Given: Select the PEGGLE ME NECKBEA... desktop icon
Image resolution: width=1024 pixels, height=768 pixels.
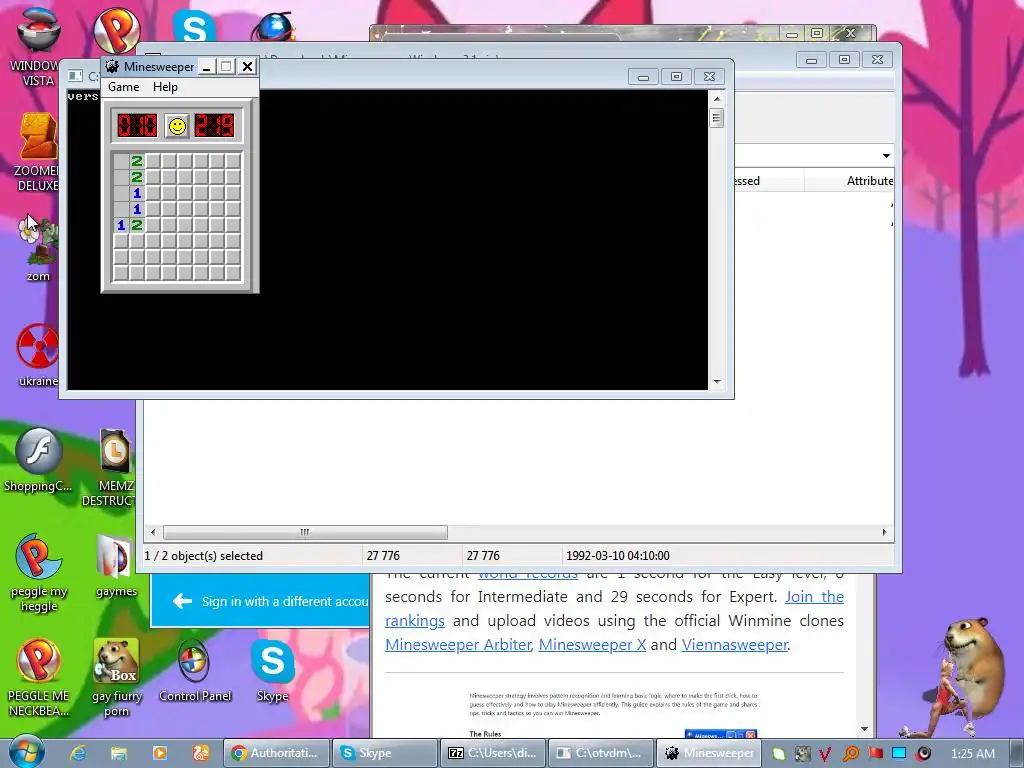Looking at the screenshot, I should click(x=39, y=677).
